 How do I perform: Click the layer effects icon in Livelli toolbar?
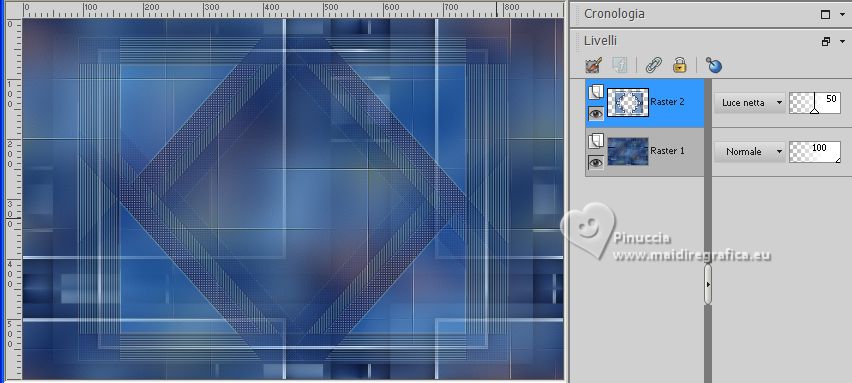point(619,66)
